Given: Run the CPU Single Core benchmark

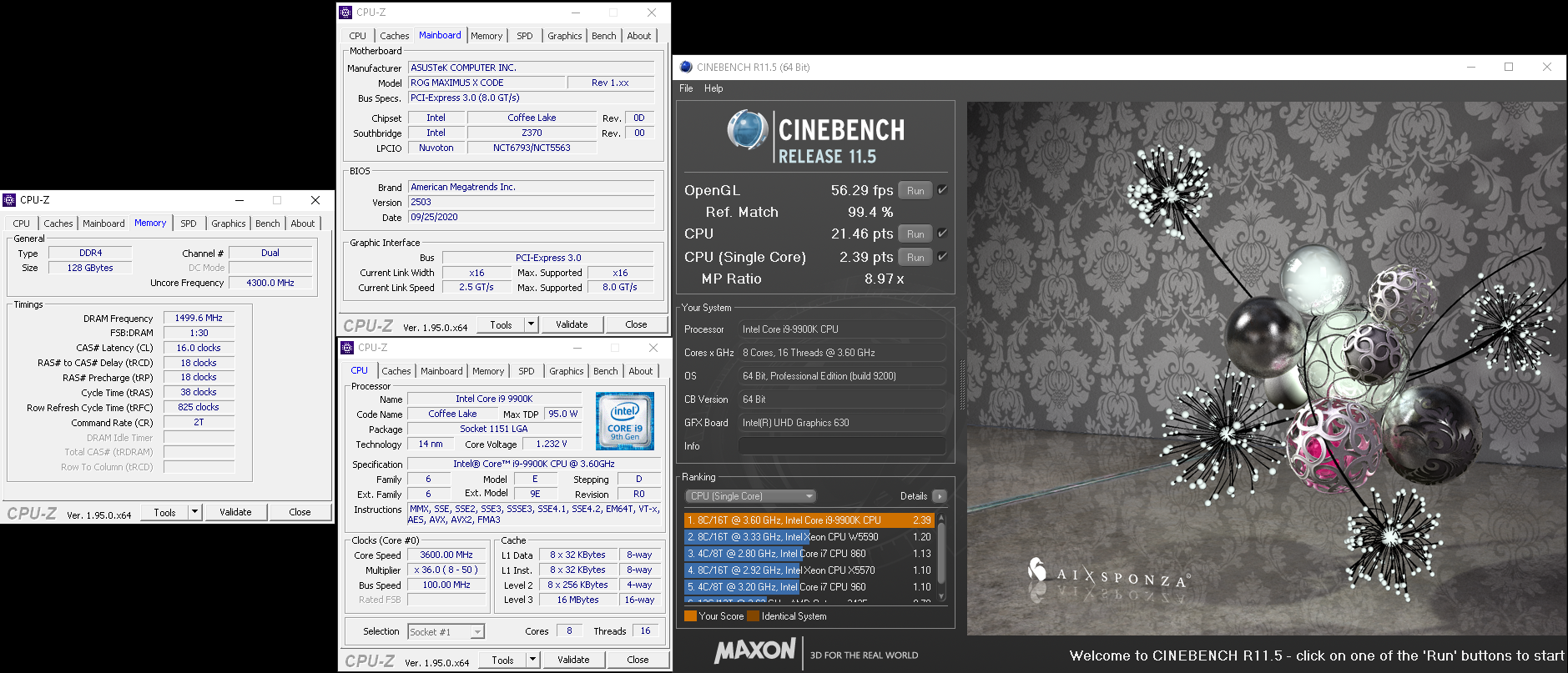Looking at the screenshot, I should pyautogui.click(x=915, y=257).
